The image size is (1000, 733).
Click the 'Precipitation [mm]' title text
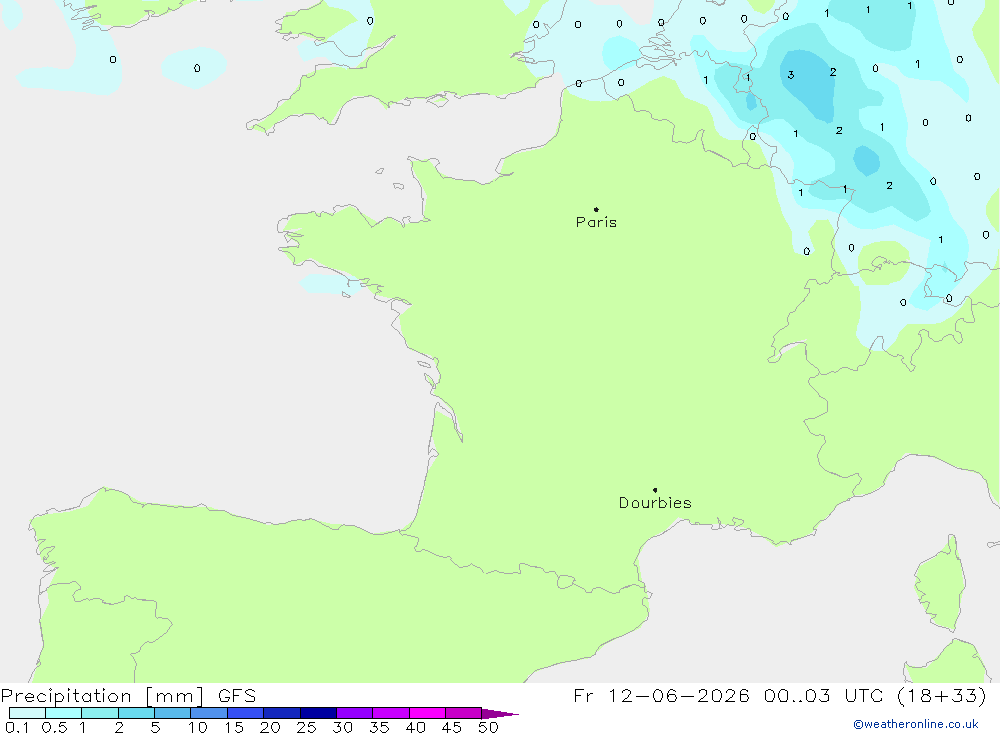(x=102, y=696)
